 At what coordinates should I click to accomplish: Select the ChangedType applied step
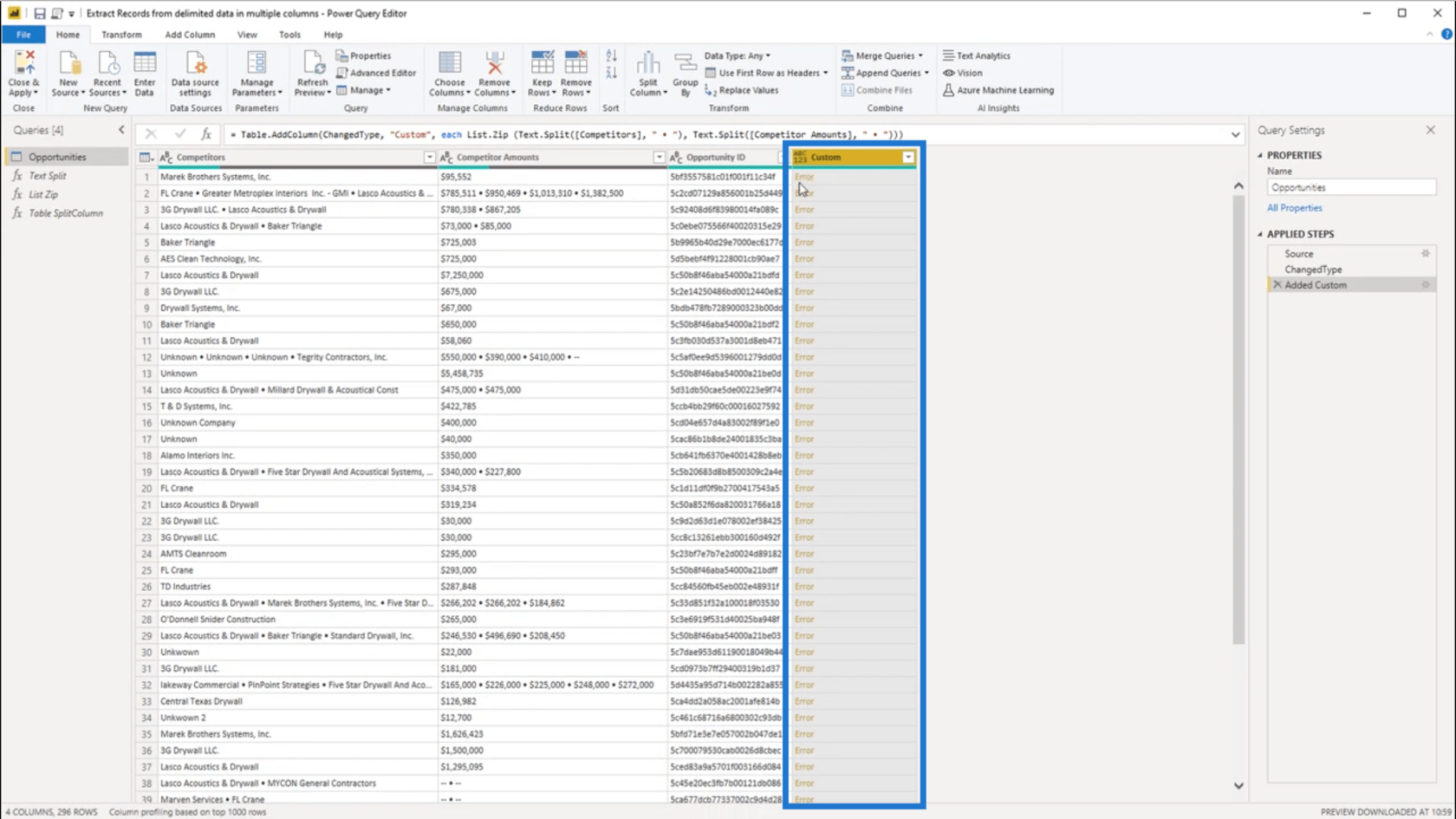coord(1313,270)
